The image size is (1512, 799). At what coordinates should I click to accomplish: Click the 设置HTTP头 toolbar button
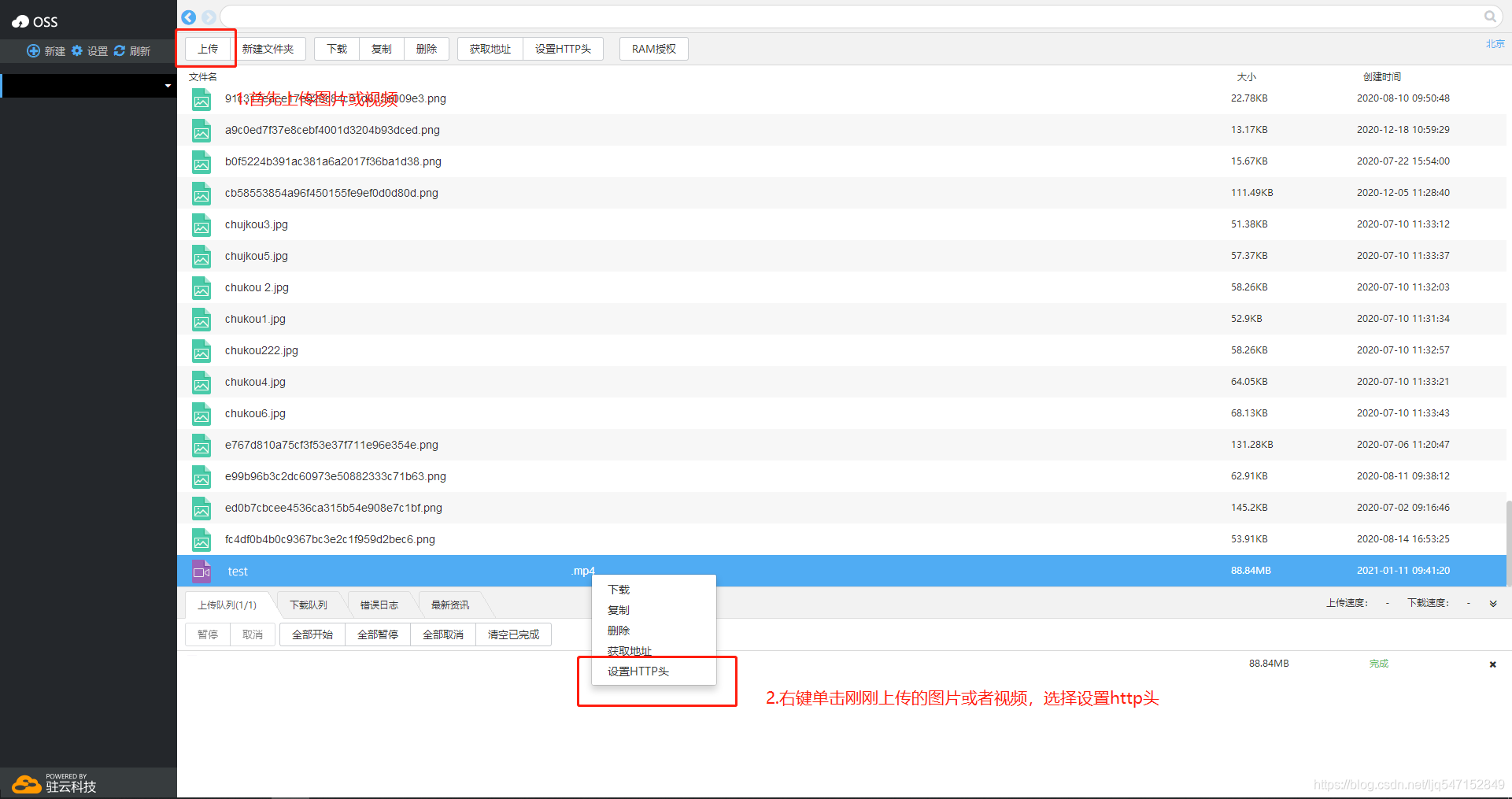(x=563, y=49)
